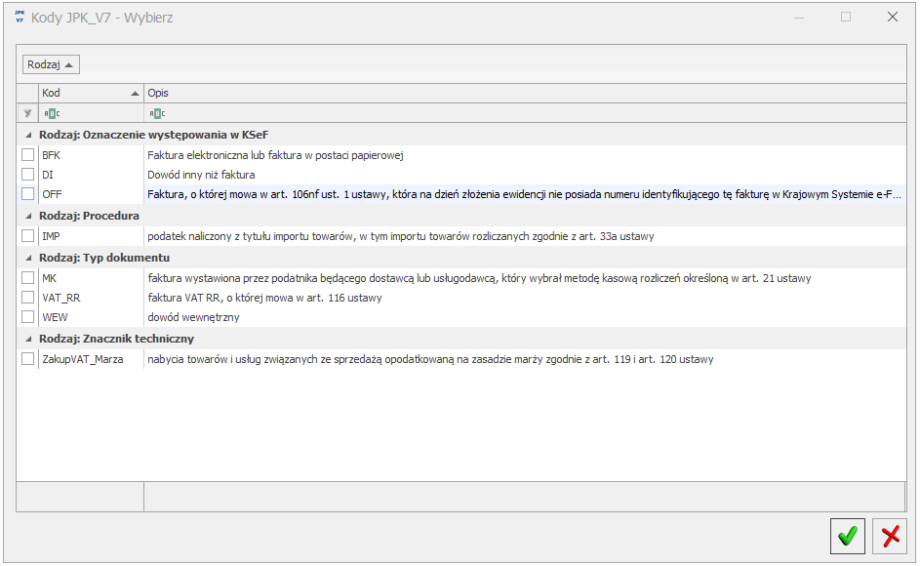Collapse the Oznaczenie występowania w KSeF group
The width and height of the screenshot is (920, 566).
tap(28, 134)
